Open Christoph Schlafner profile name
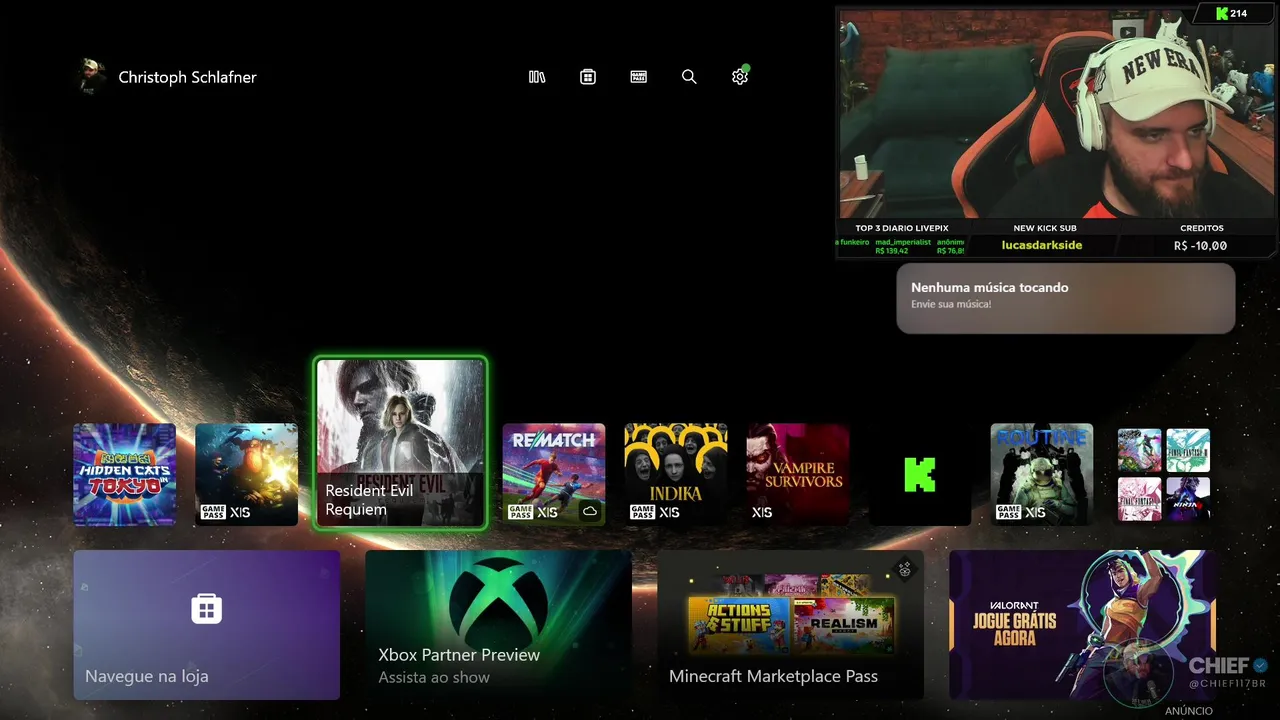Image resolution: width=1280 pixels, height=720 pixels. [x=187, y=77]
